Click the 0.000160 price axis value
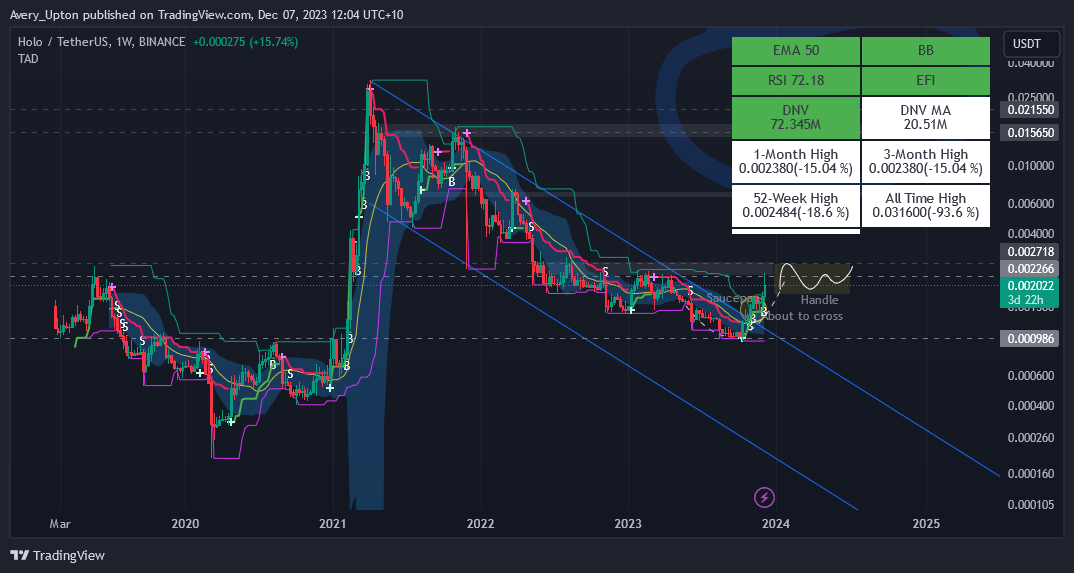The image size is (1074, 573). coord(1029,473)
